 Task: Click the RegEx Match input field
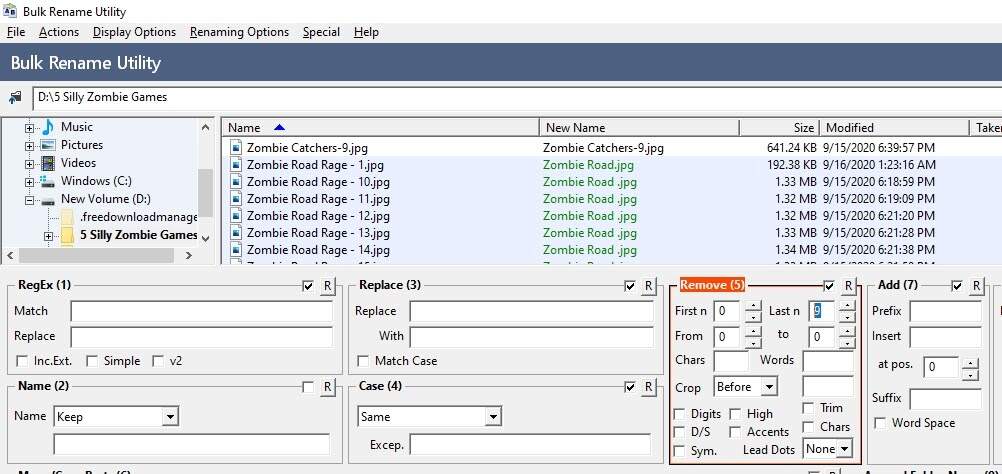pos(201,312)
